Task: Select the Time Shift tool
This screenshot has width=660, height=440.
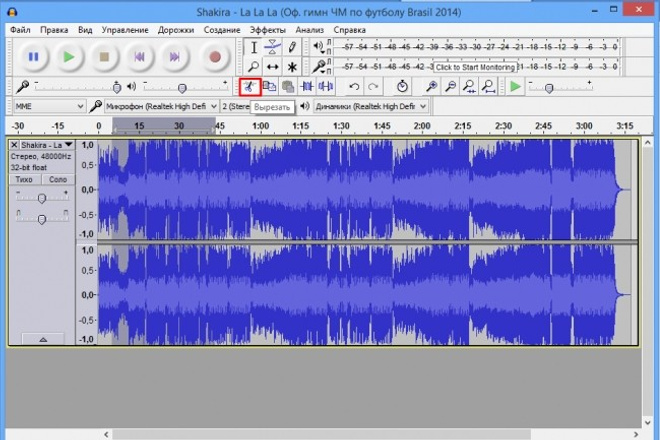Action: click(x=272, y=67)
